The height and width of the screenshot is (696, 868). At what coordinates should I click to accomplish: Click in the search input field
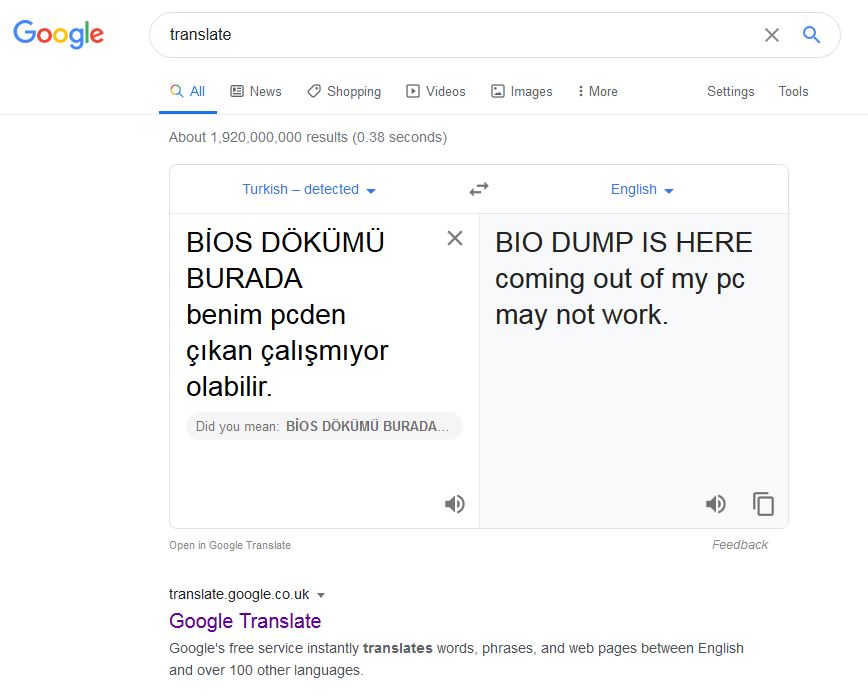450,35
